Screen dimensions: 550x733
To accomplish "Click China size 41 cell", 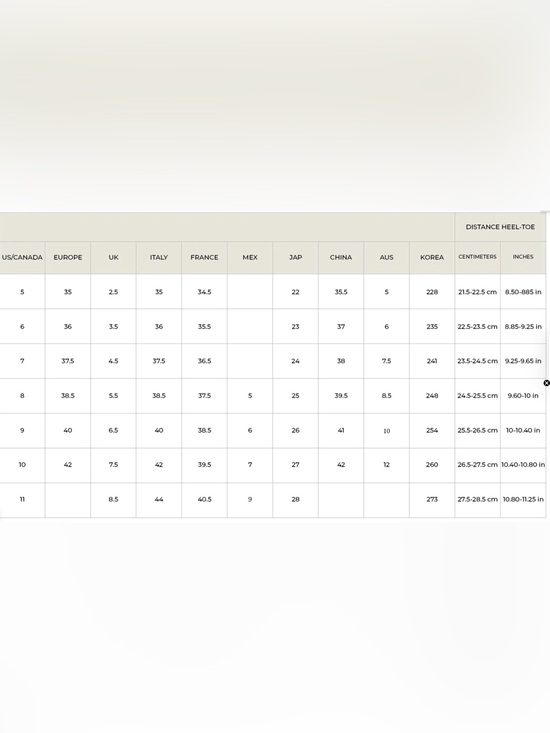I will point(341,430).
